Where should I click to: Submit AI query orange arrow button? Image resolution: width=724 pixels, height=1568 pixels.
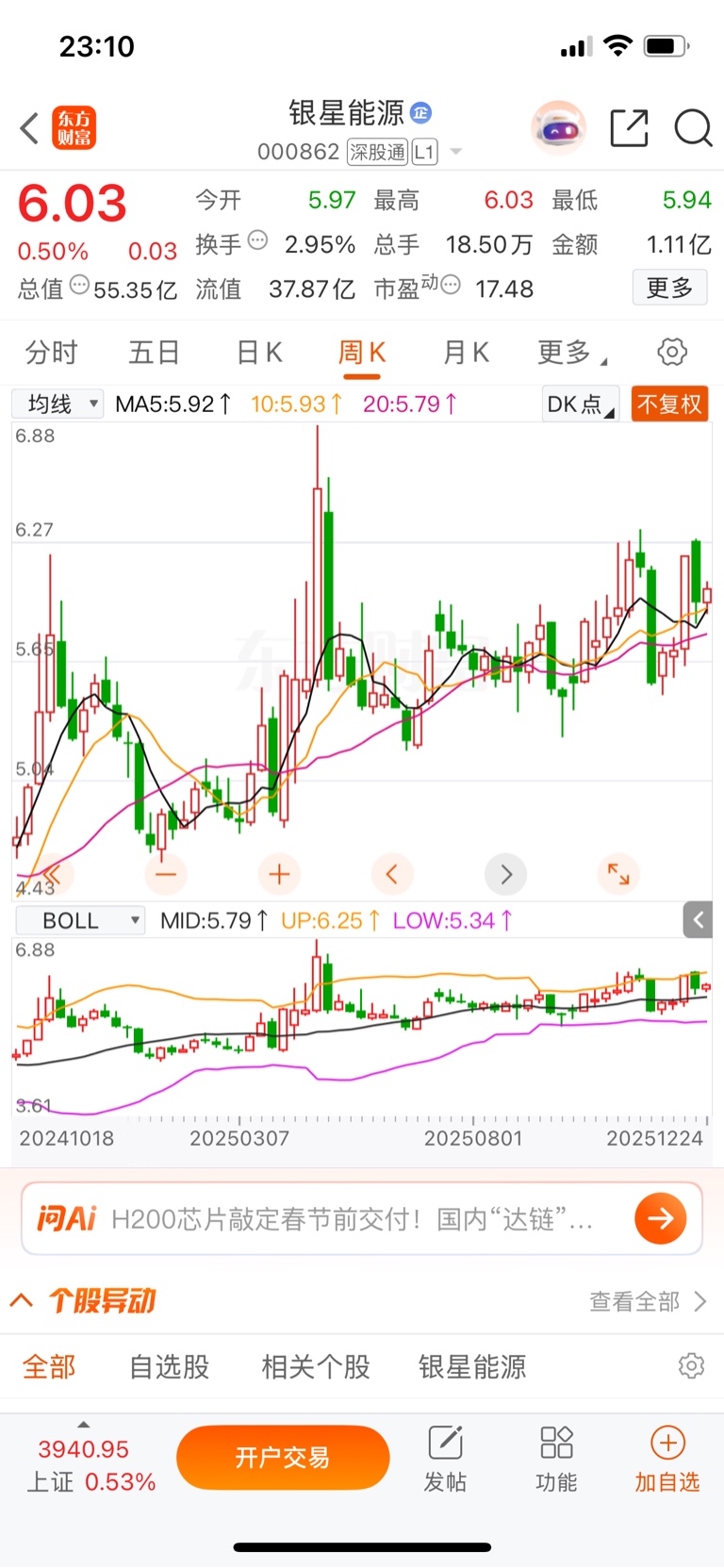[660, 1218]
